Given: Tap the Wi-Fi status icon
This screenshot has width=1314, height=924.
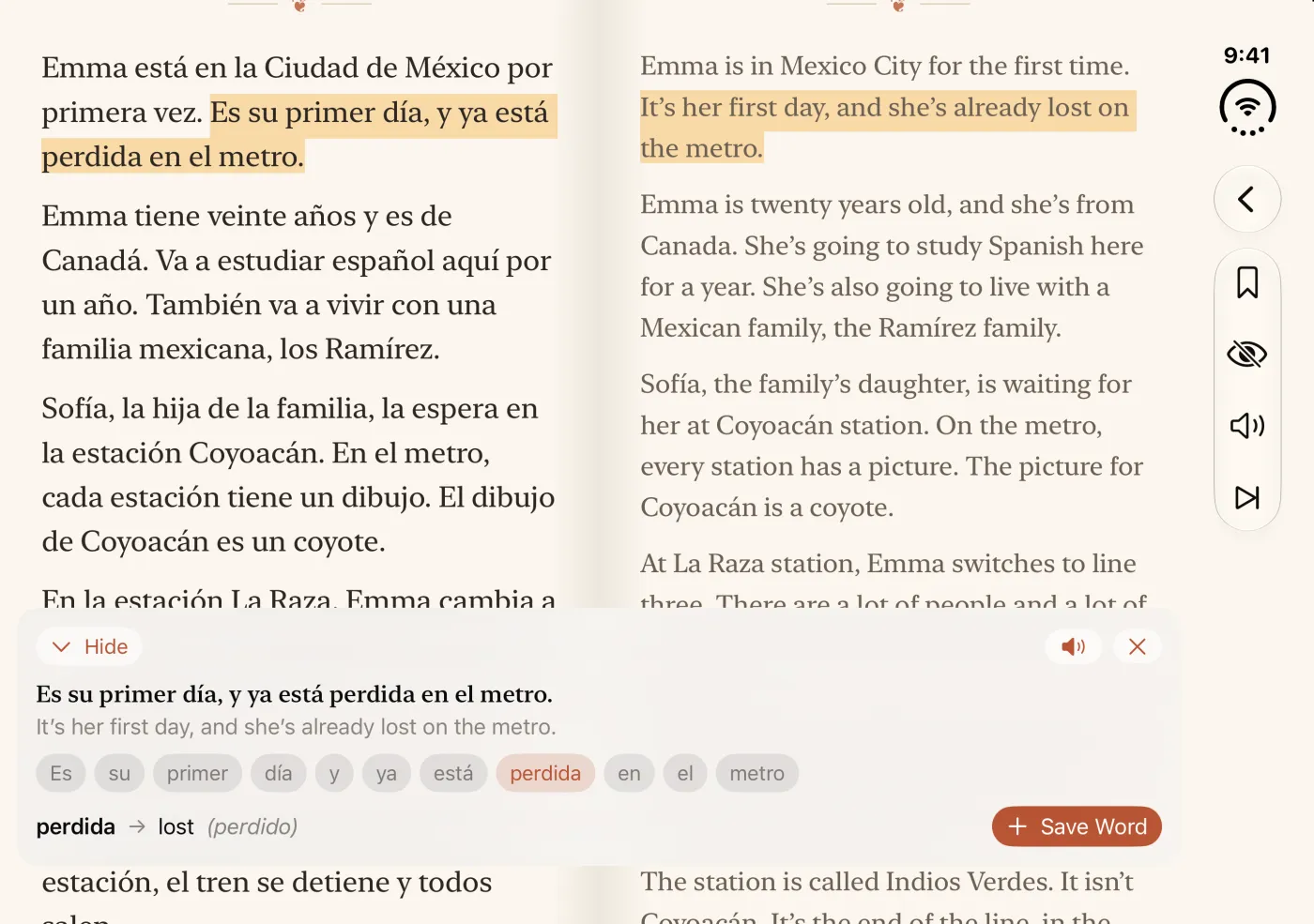Looking at the screenshot, I should [x=1247, y=108].
